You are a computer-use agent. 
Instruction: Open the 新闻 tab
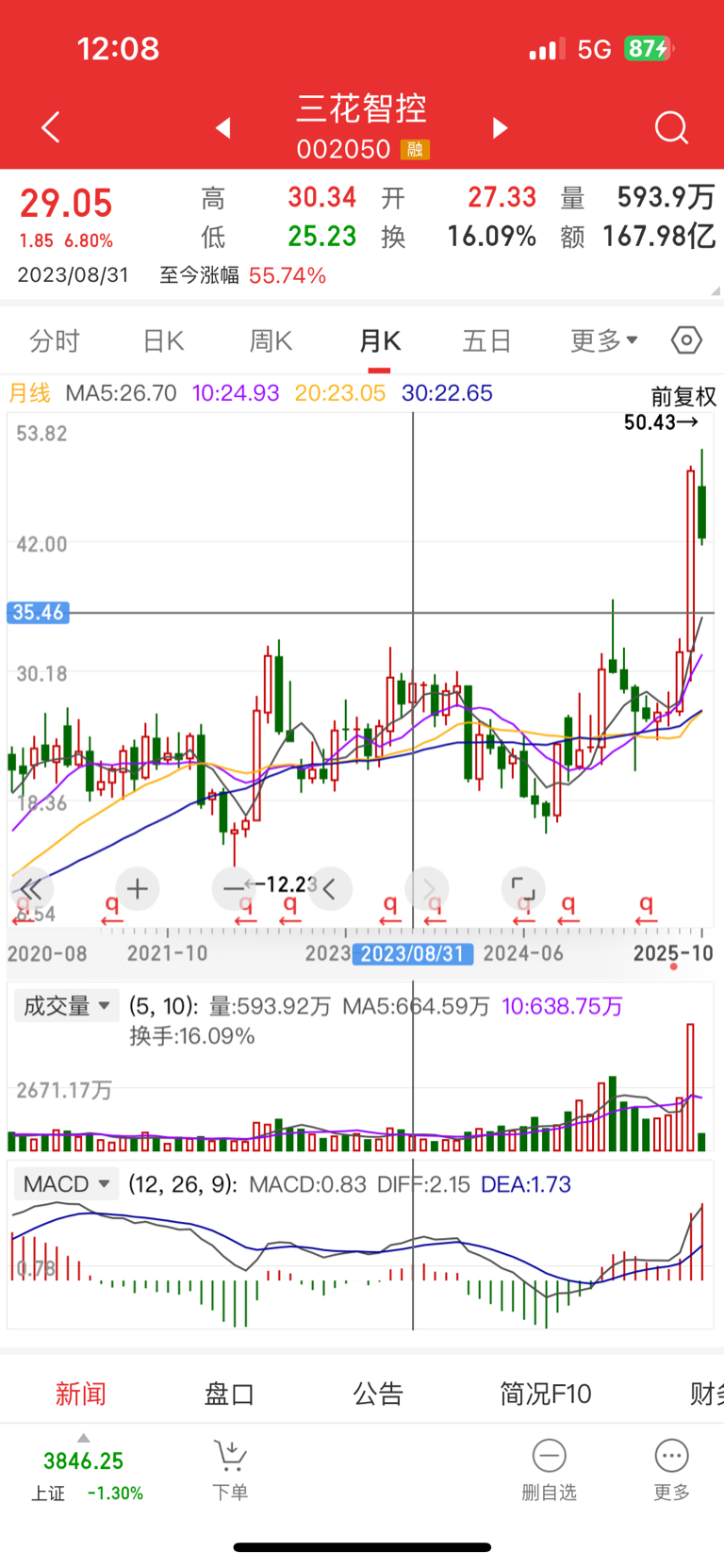coord(80,1394)
